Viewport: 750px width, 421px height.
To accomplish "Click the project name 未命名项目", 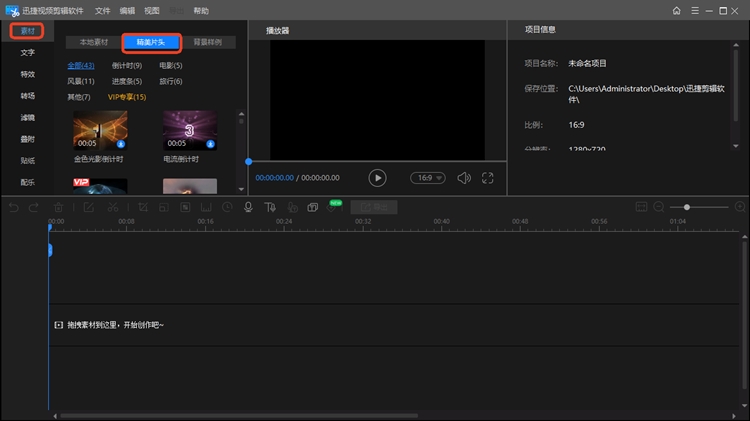I will tap(587, 64).
